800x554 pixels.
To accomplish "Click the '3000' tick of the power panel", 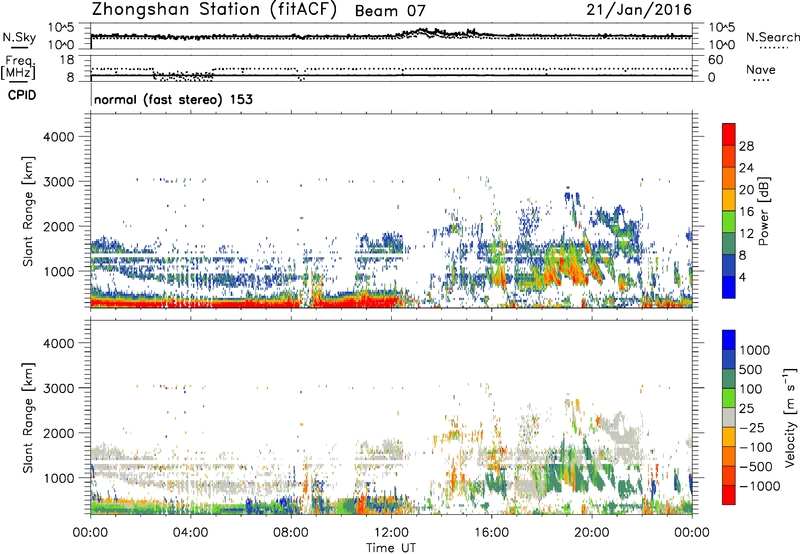I will coord(58,182).
